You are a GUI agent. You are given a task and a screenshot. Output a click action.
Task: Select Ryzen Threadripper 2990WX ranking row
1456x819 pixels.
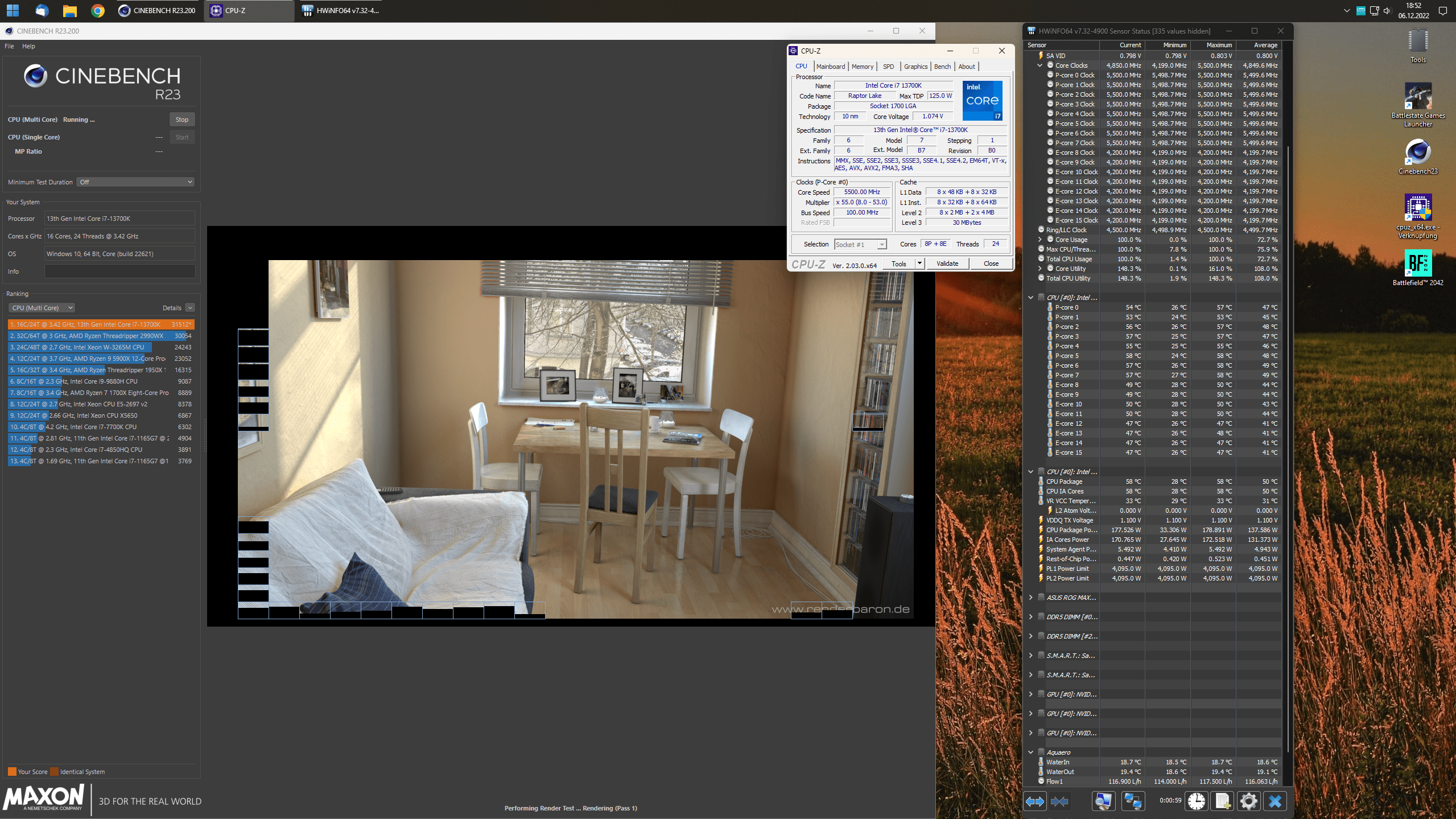tap(101, 336)
